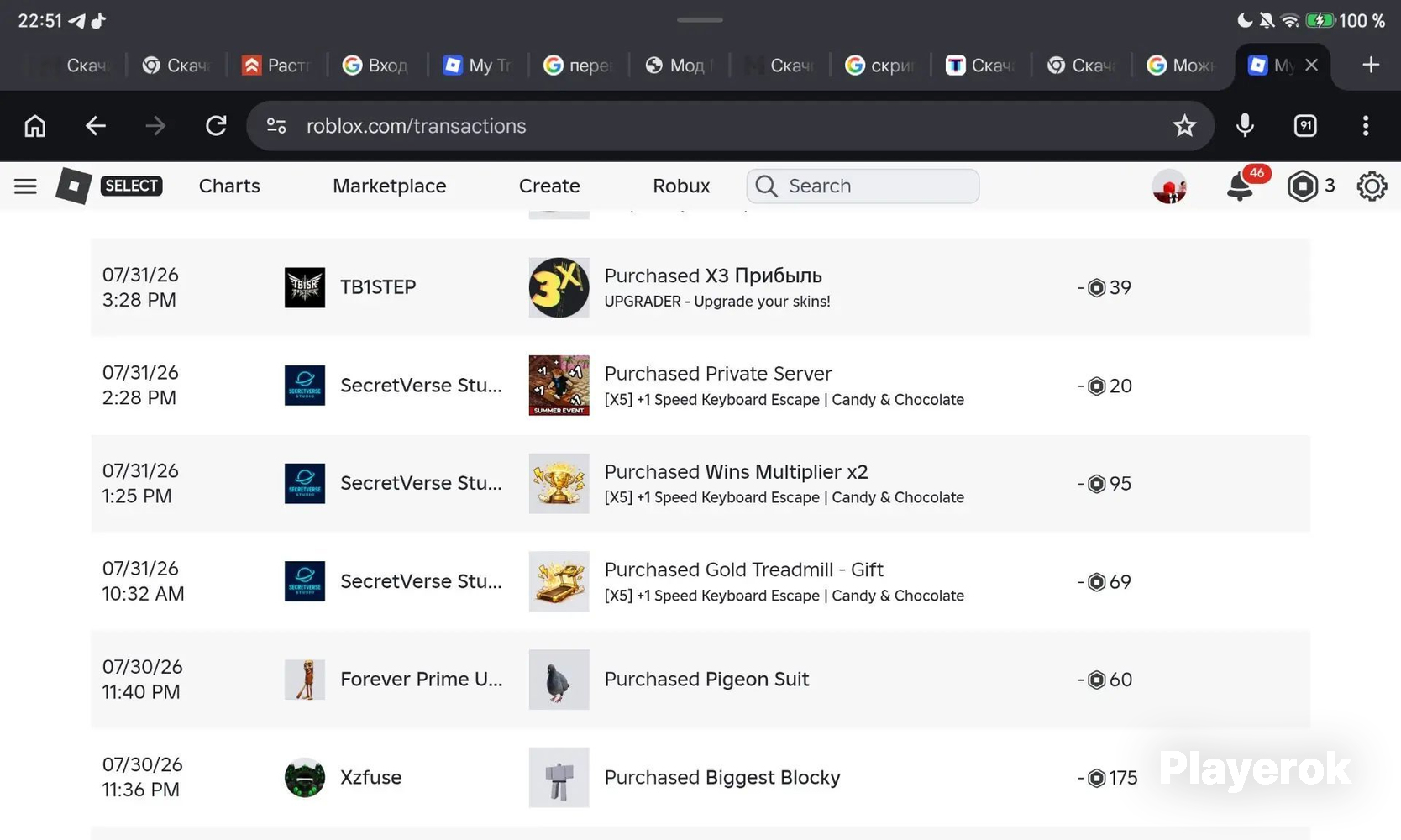
Task: Switch to the Мод browser tab
Action: click(679, 65)
